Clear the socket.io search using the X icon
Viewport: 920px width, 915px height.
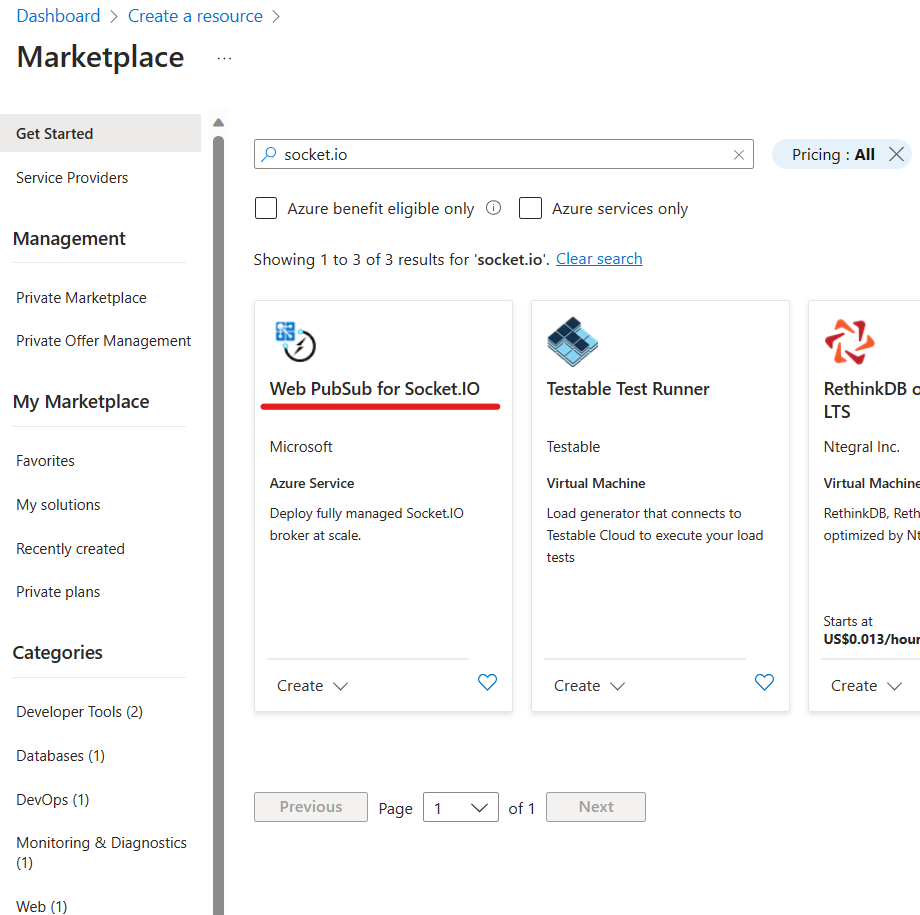(x=738, y=154)
